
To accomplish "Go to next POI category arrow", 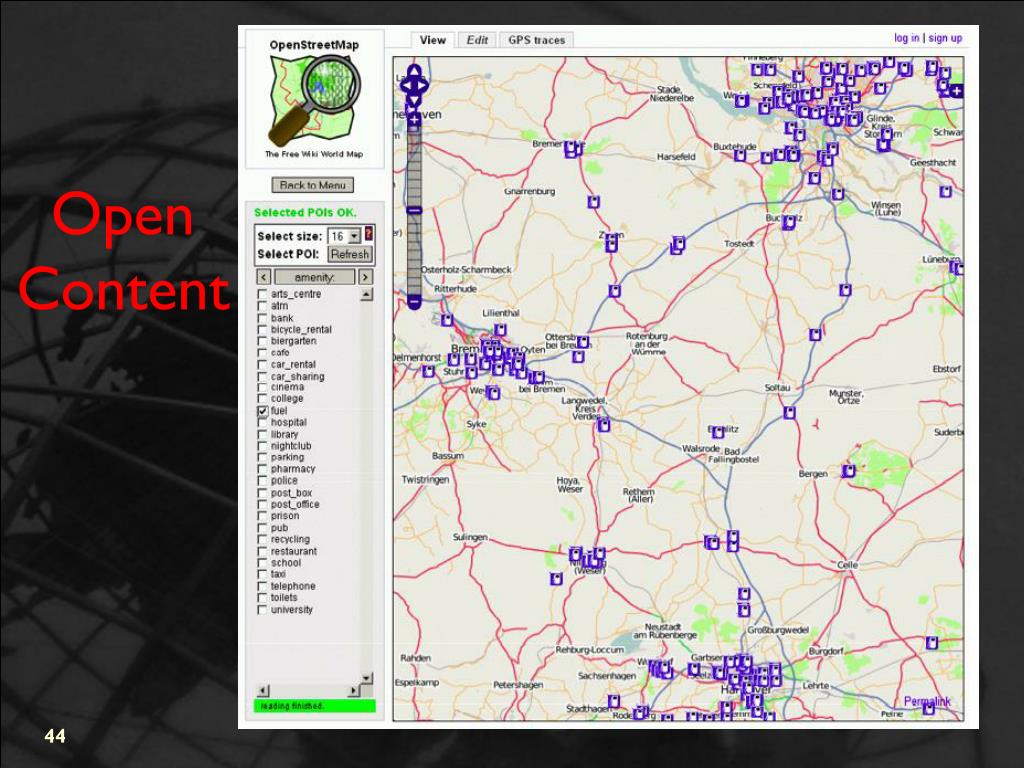I will pos(366,277).
